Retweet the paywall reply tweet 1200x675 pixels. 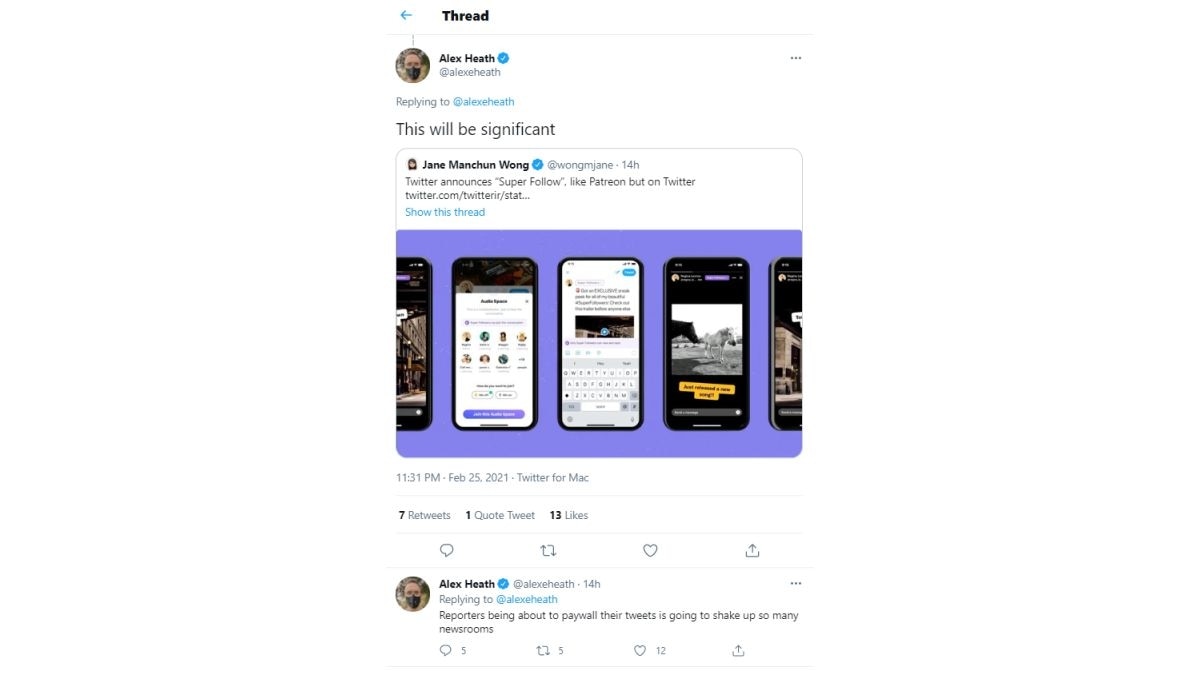[x=543, y=650]
